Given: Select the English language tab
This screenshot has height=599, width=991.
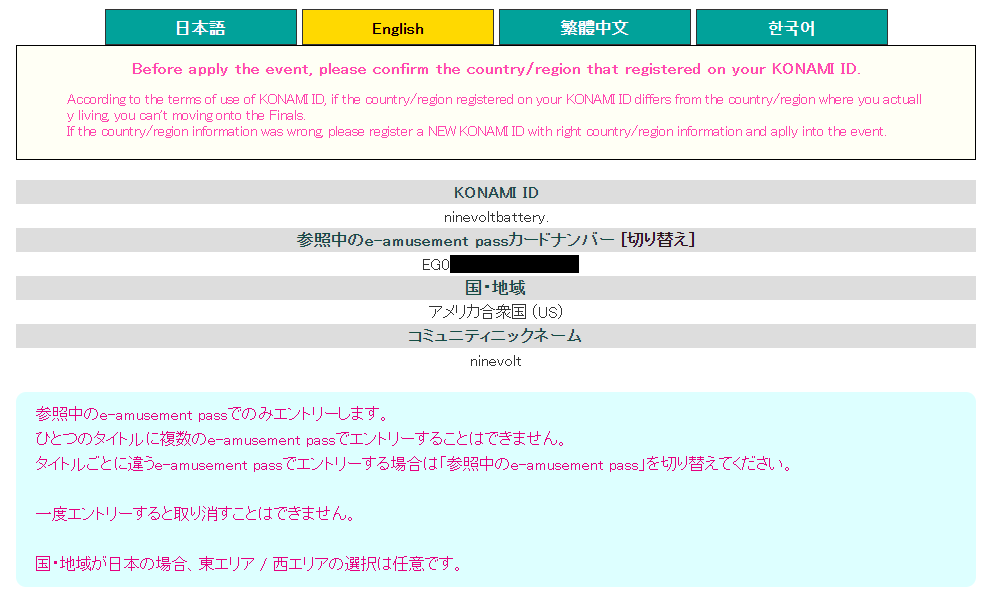Looking at the screenshot, I should click(398, 27).
